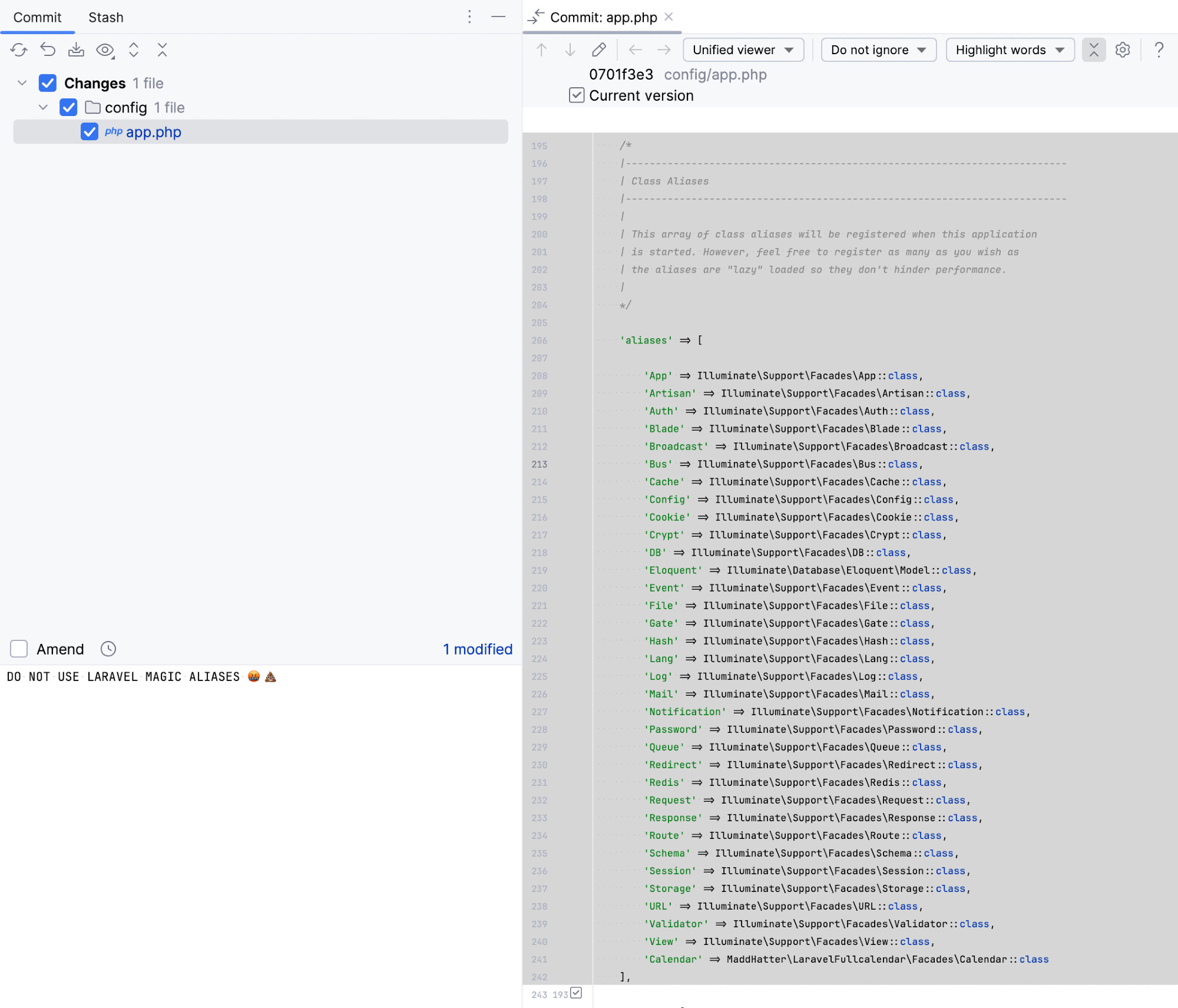Image resolution: width=1178 pixels, height=1008 pixels.
Task: Toggle the Changes checkbox
Action: [x=48, y=83]
